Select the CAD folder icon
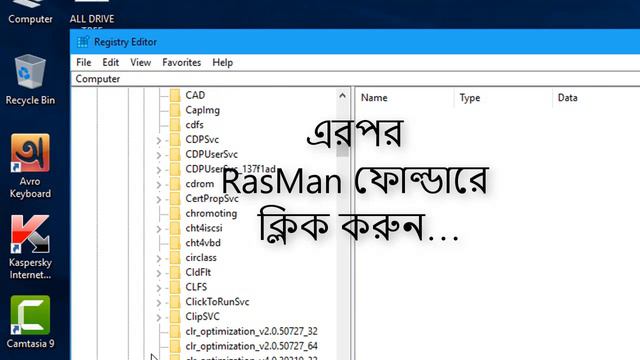The height and width of the screenshot is (360, 640). pos(175,96)
